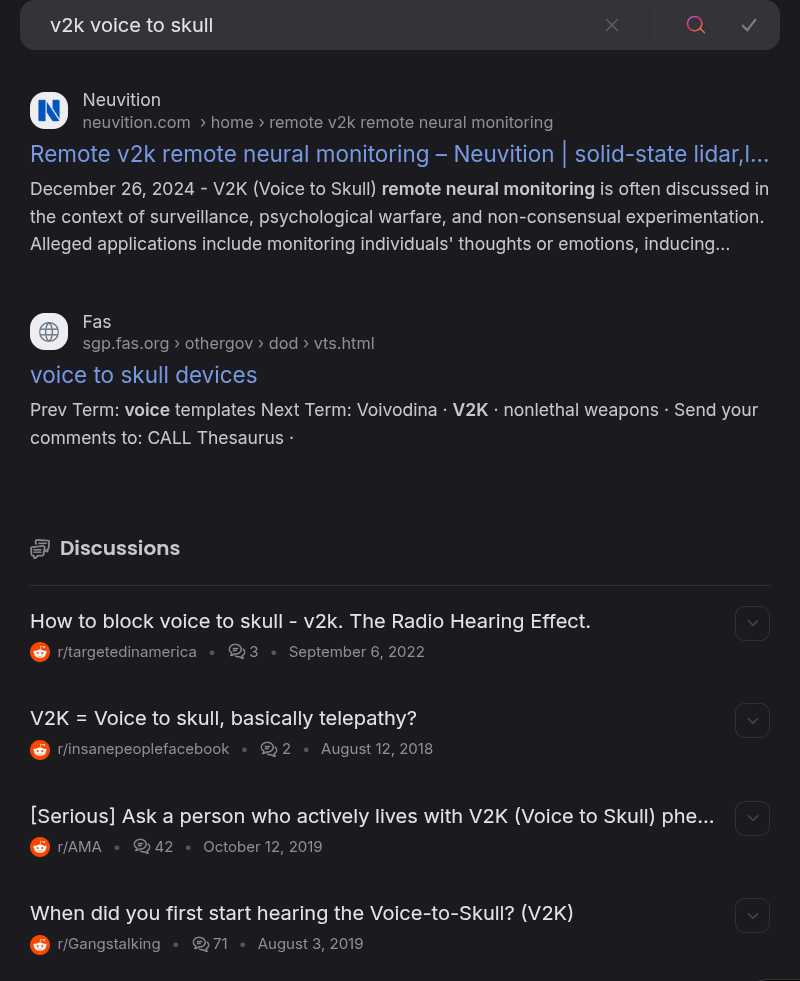Image resolution: width=800 pixels, height=981 pixels.
Task: Open "V2K = Voice to skull, basically telepathy?" thread
Action: [x=223, y=718]
